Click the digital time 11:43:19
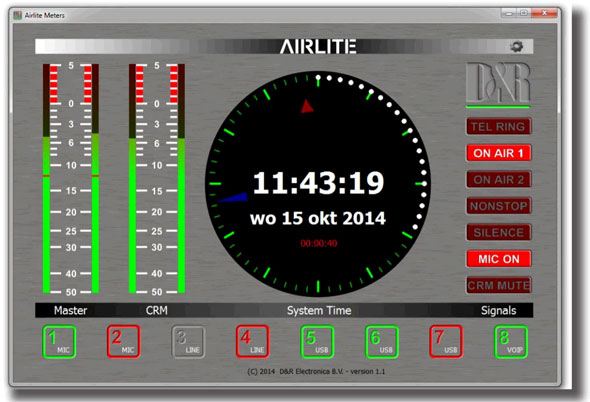This screenshot has width=590, height=402. (x=318, y=183)
